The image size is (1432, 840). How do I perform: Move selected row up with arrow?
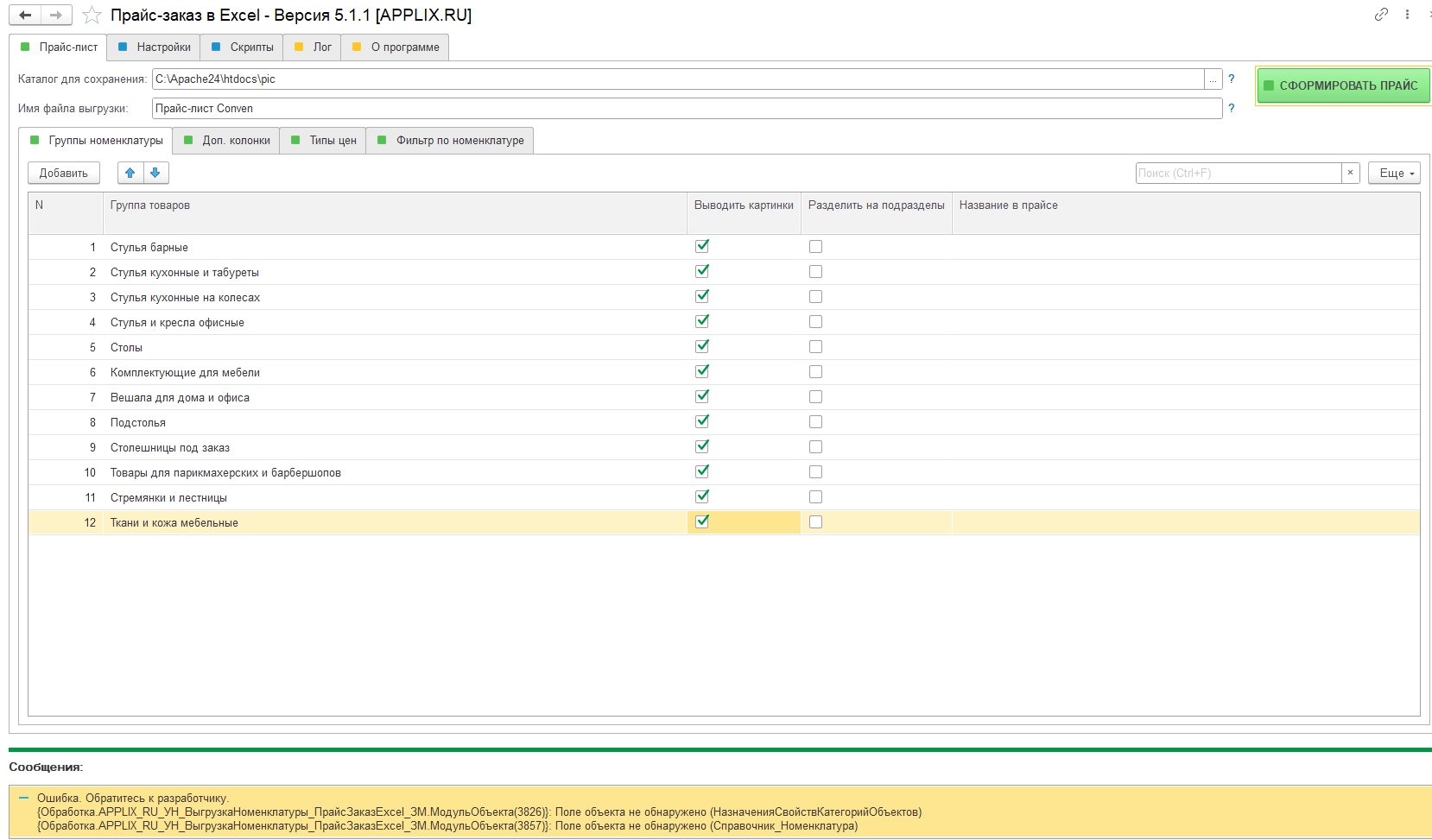tap(130, 173)
